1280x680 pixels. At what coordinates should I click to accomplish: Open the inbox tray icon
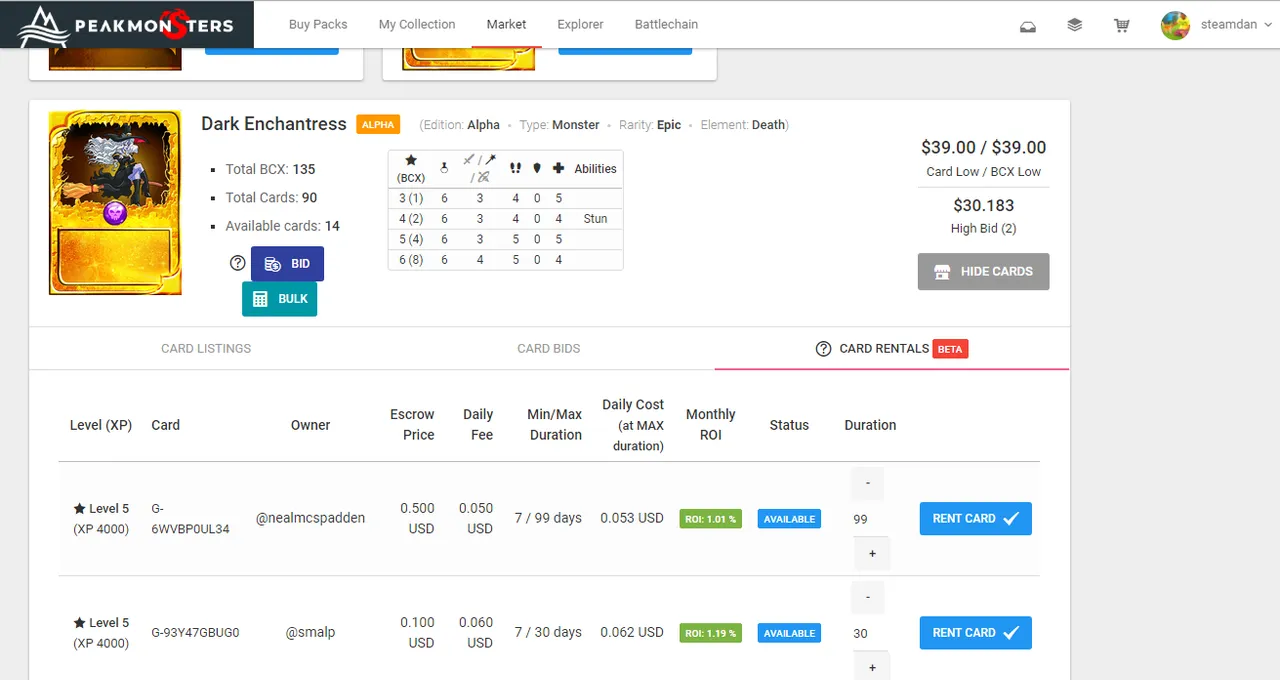1028,25
